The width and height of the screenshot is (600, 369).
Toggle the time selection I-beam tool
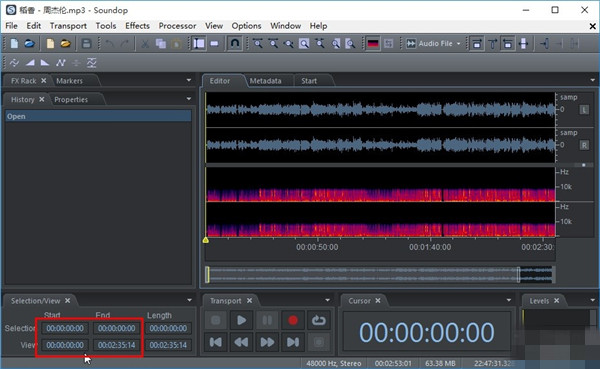tap(199, 43)
